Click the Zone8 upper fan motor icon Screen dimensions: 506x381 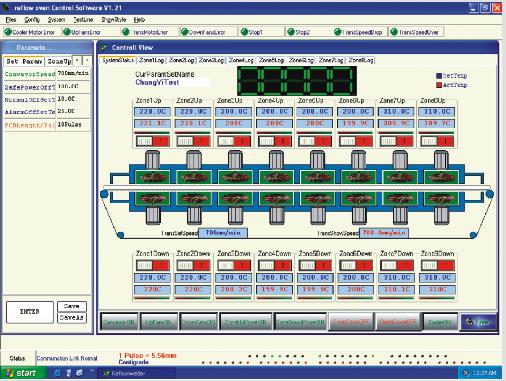[441, 159]
